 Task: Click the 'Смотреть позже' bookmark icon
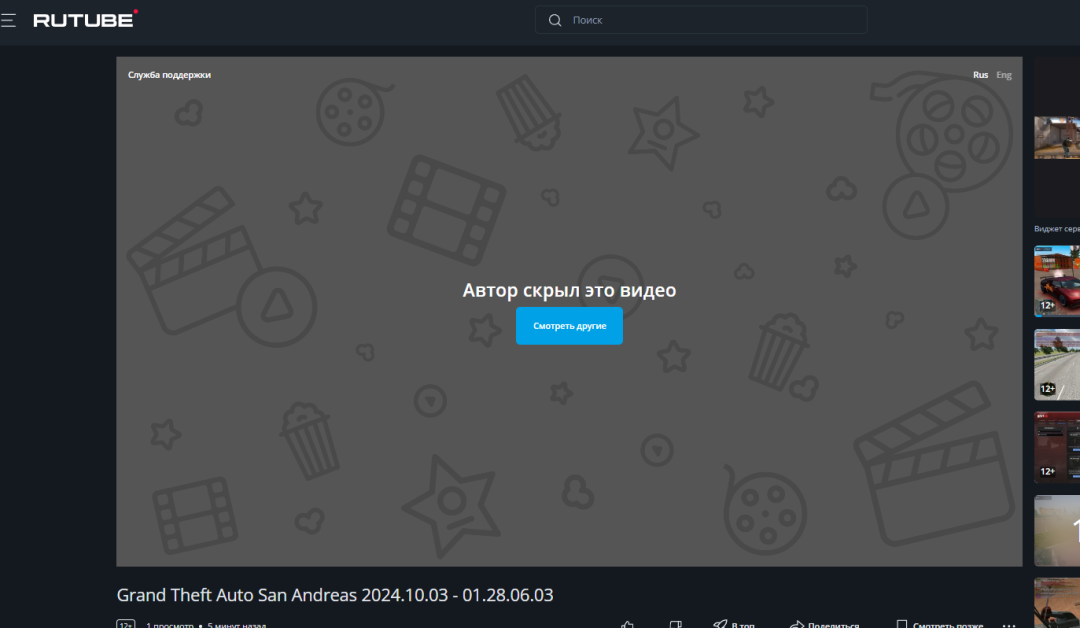902,625
